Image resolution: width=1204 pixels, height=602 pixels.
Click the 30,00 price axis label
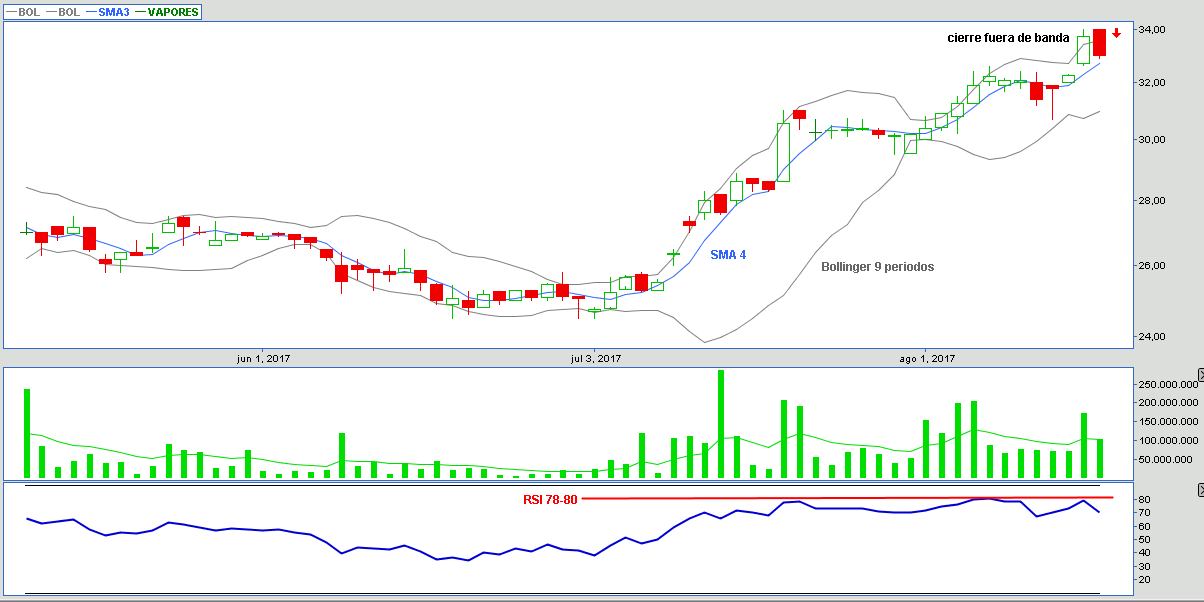1152,139
